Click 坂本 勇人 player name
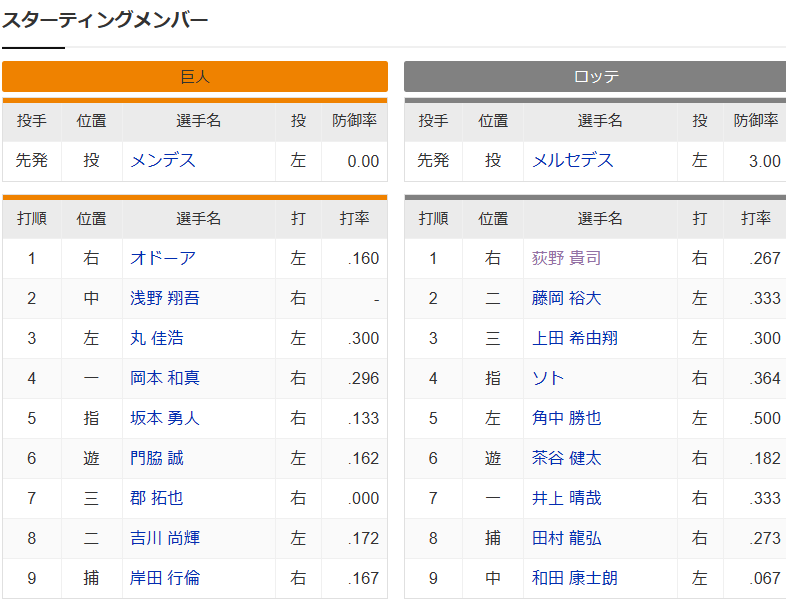The height and width of the screenshot is (607, 786). click(165, 418)
